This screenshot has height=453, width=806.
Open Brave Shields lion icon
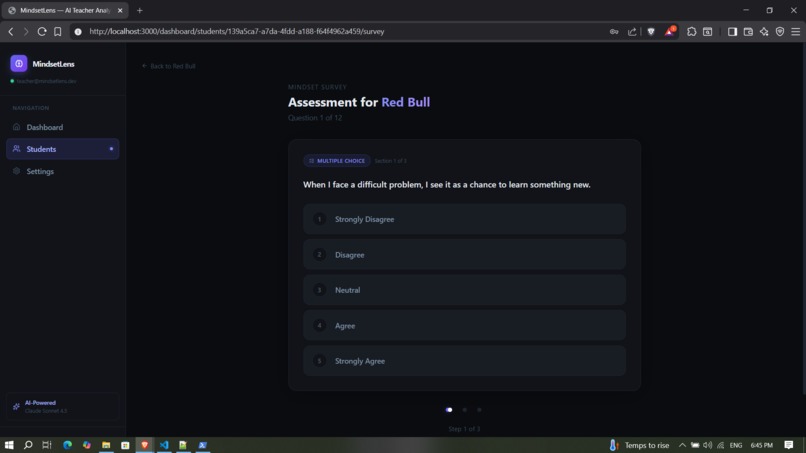click(651, 31)
